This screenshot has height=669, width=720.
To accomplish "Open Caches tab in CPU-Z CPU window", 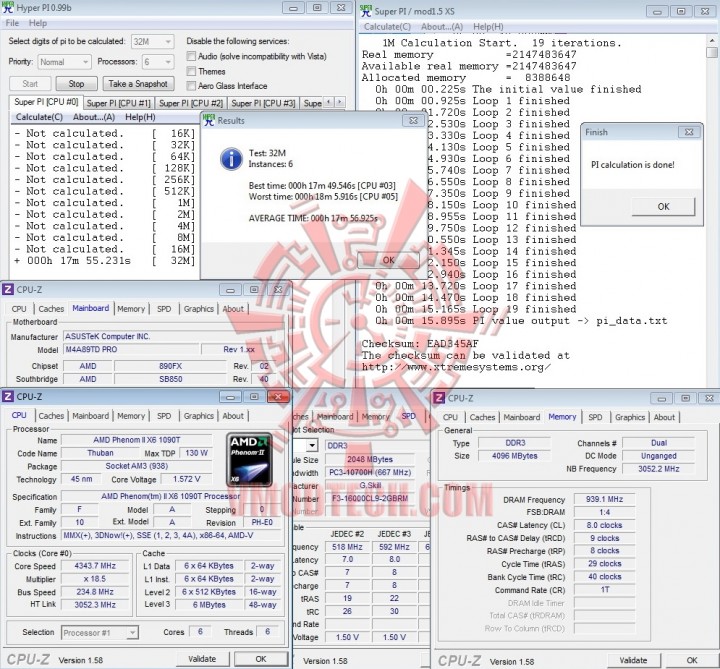I will point(51,416).
